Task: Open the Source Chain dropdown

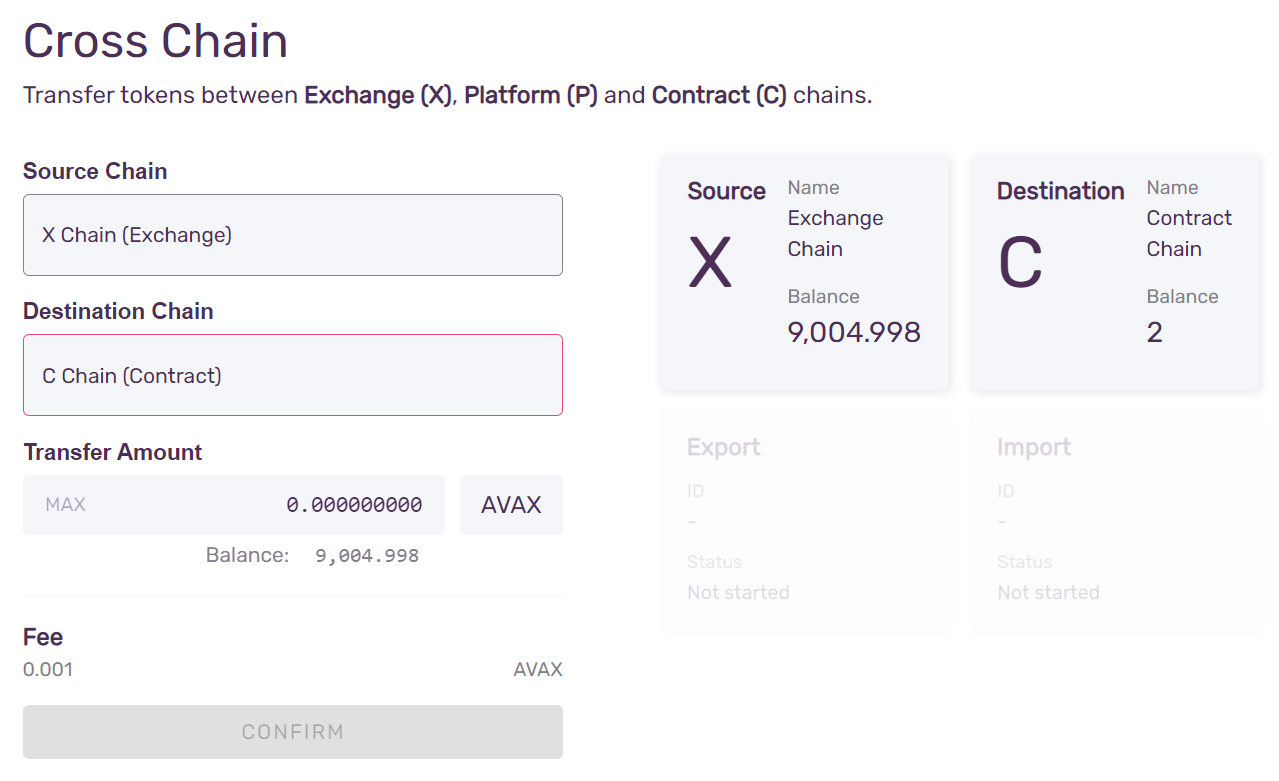Action: point(293,235)
